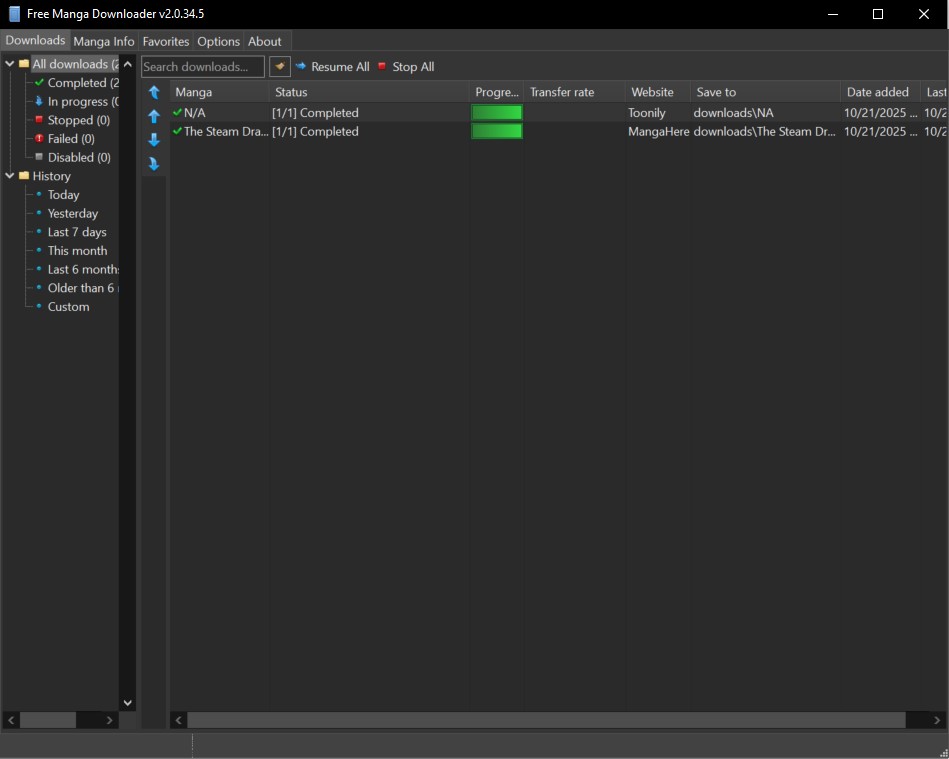Focus the Search downloads input field
Image resolution: width=949 pixels, height=759 pixels.
(202, 67)
